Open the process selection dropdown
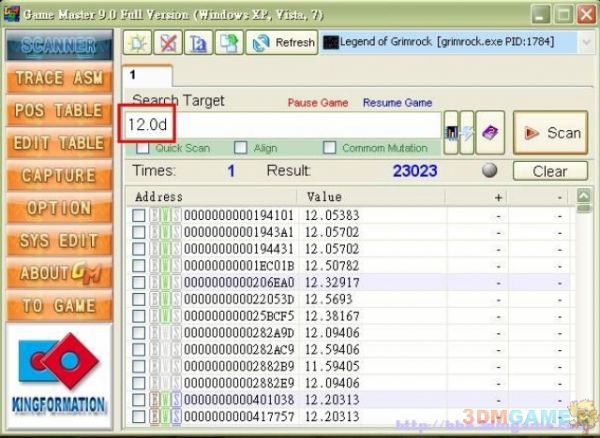Image resolution: width=600 pixels, height=438 pixels. pos(586,43)
